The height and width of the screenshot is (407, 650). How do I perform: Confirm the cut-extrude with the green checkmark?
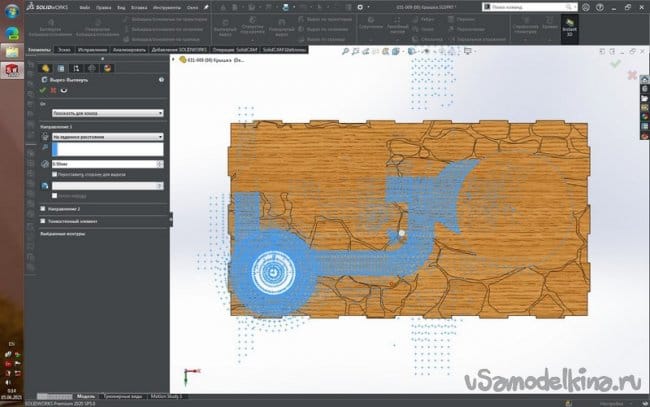(43, 90)
